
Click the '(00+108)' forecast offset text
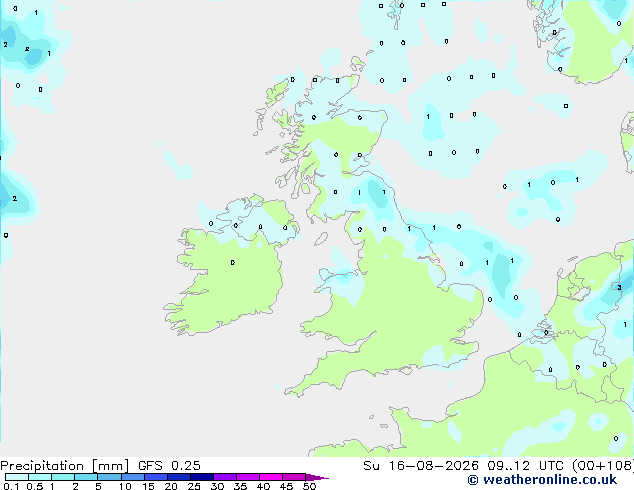coord(602,466)
